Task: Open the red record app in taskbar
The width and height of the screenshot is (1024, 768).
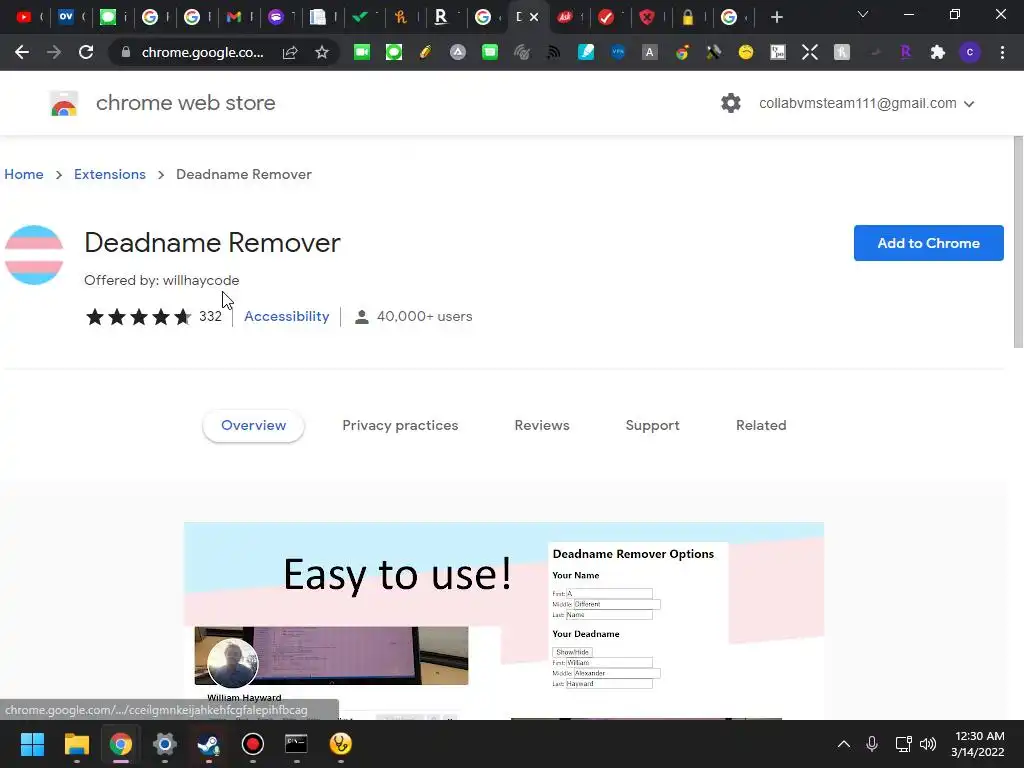Action: click(252, 744)
